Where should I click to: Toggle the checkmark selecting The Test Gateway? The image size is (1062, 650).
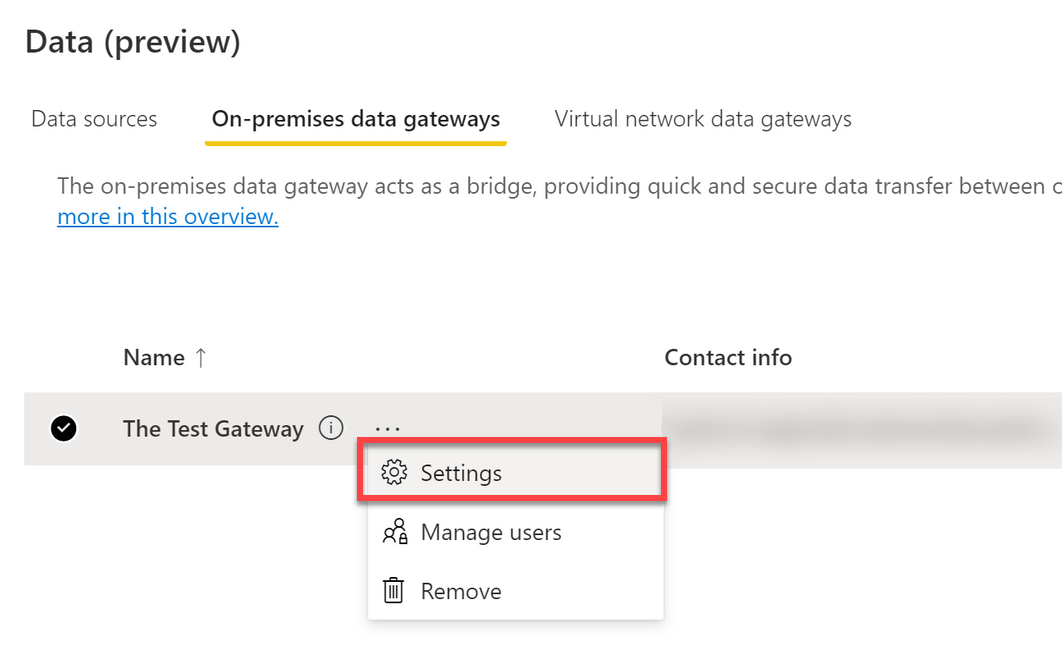pos(64,429)
